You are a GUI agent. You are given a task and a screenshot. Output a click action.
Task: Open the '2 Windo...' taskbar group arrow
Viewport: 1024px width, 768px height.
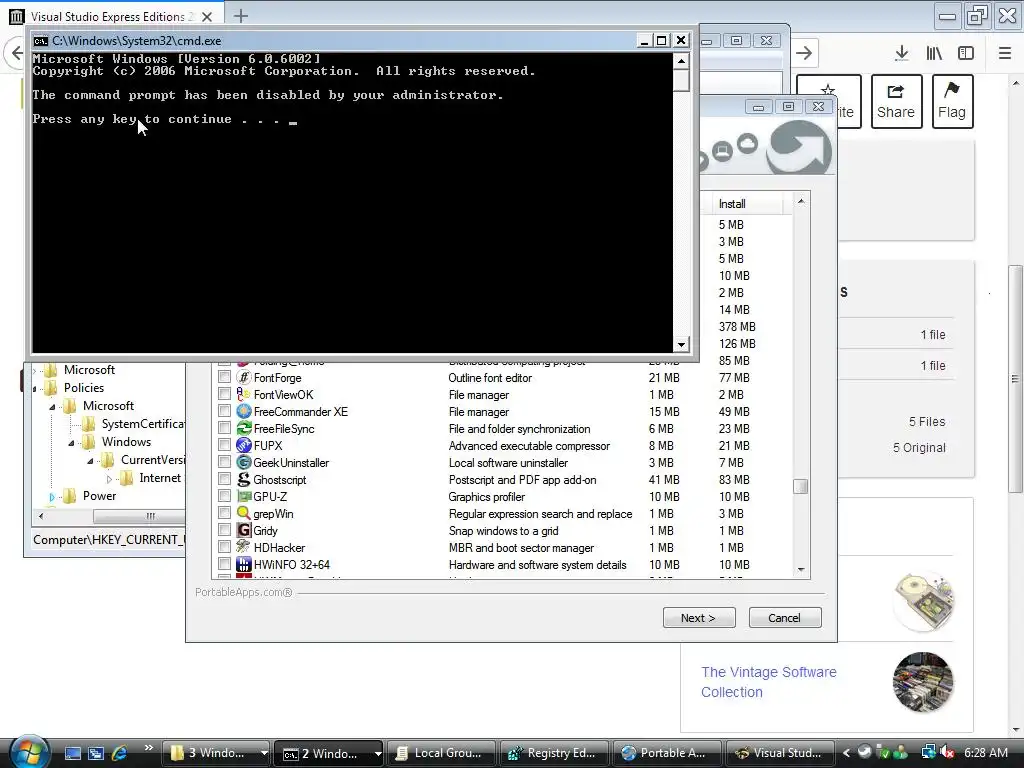(x=377, y=753)
